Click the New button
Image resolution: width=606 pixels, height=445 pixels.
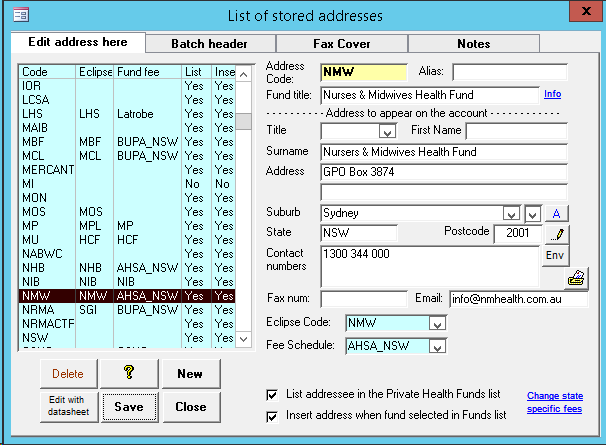pos(191,373)
